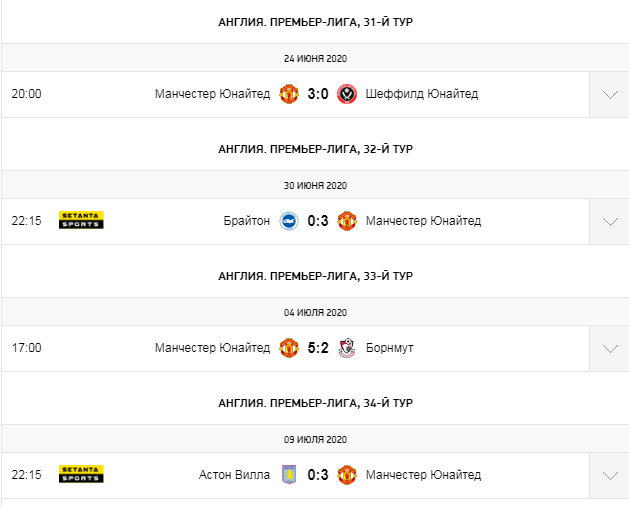629x507 pixels.
Task: Expand the Manchester United vs Sheffield United match
Action: (609, 95)
